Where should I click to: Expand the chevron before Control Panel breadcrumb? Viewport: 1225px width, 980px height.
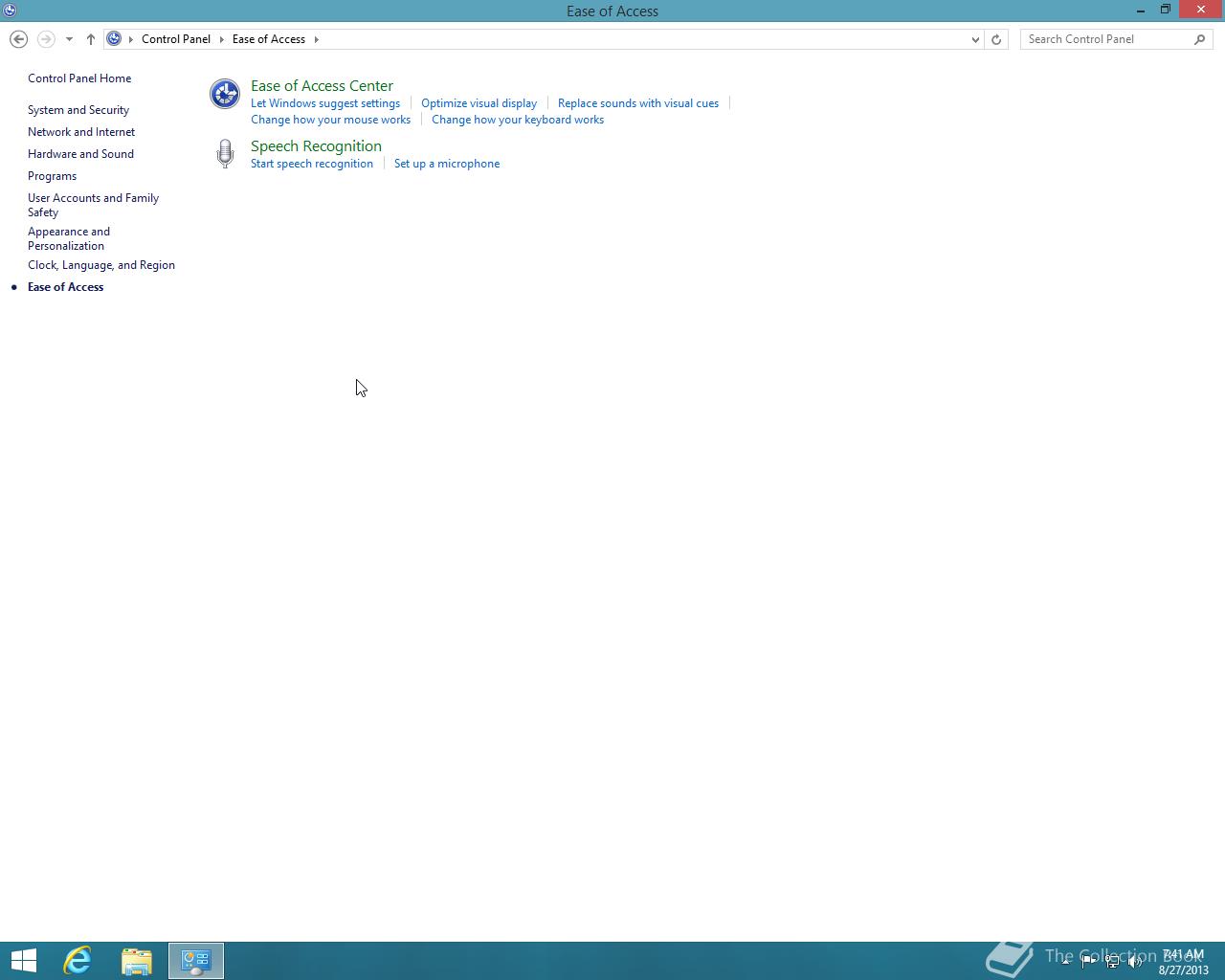pyautogui.click(x=131, y=39)
